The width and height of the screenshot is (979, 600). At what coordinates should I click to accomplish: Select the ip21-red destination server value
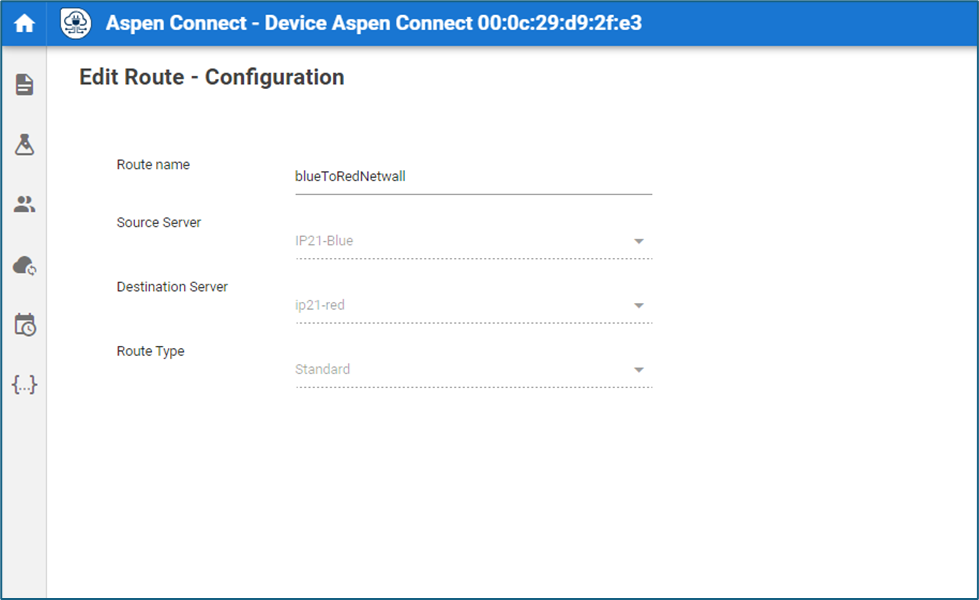(320, 305)
